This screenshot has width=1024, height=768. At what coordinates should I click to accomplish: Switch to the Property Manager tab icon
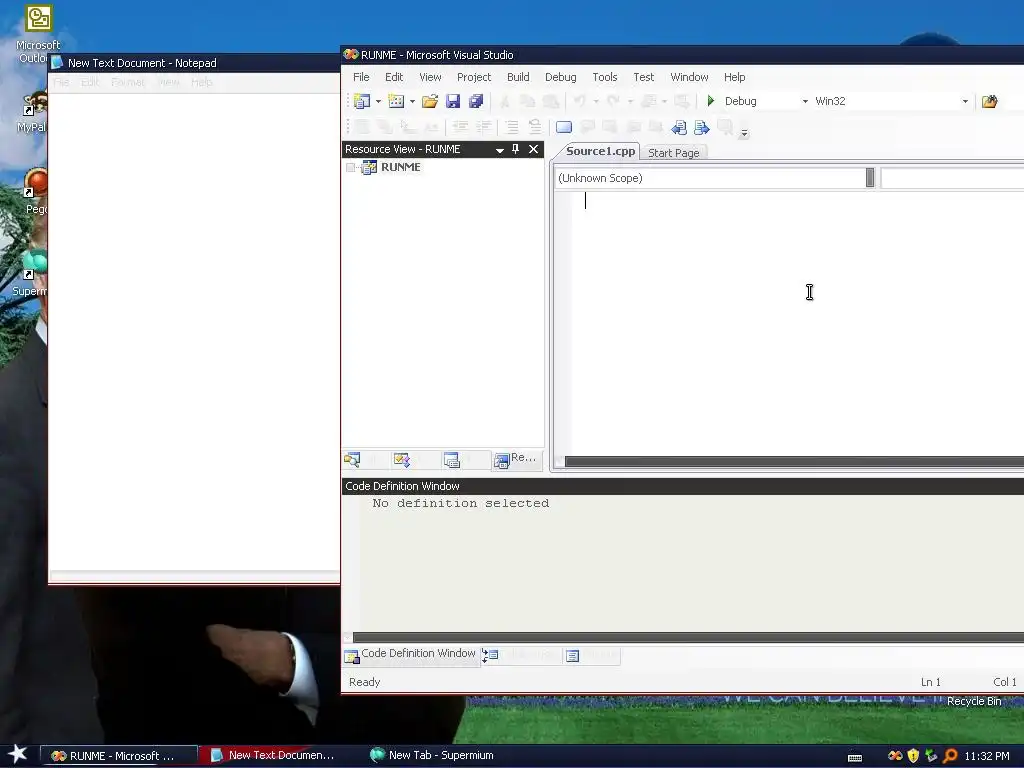(x=451, y=460)
